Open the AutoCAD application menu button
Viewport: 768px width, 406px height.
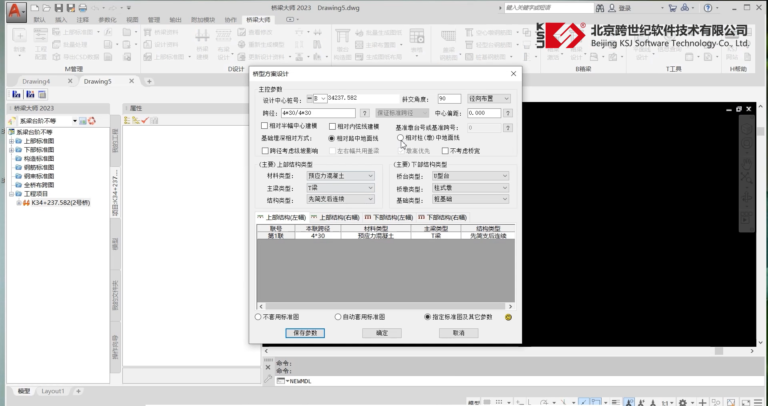16,12
